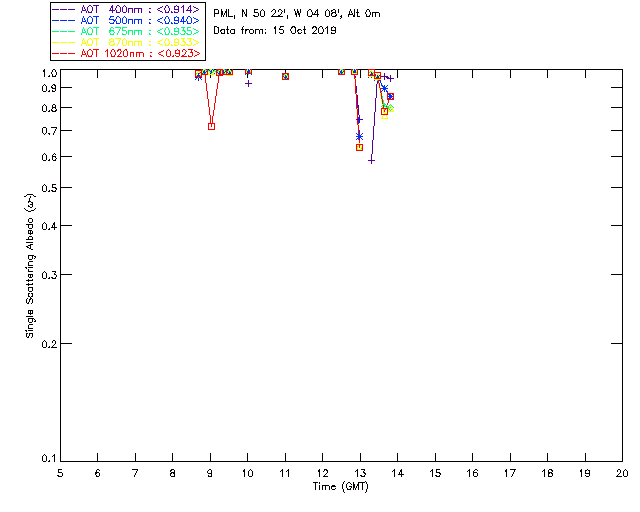Select the AOT 1020nm legend entry
The width and height of the screenshot is (640, 512).
tap(127, 53)
